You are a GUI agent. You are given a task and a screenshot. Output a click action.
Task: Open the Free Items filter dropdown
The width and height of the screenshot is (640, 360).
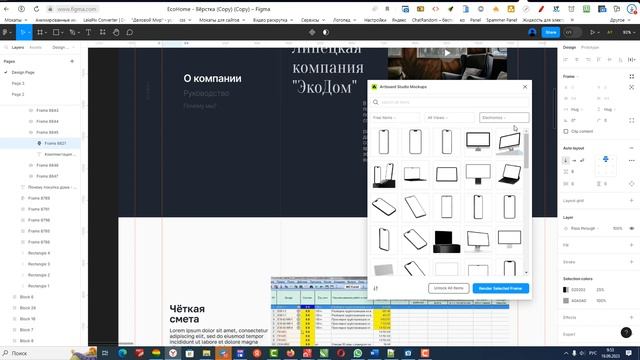(394, 118)
